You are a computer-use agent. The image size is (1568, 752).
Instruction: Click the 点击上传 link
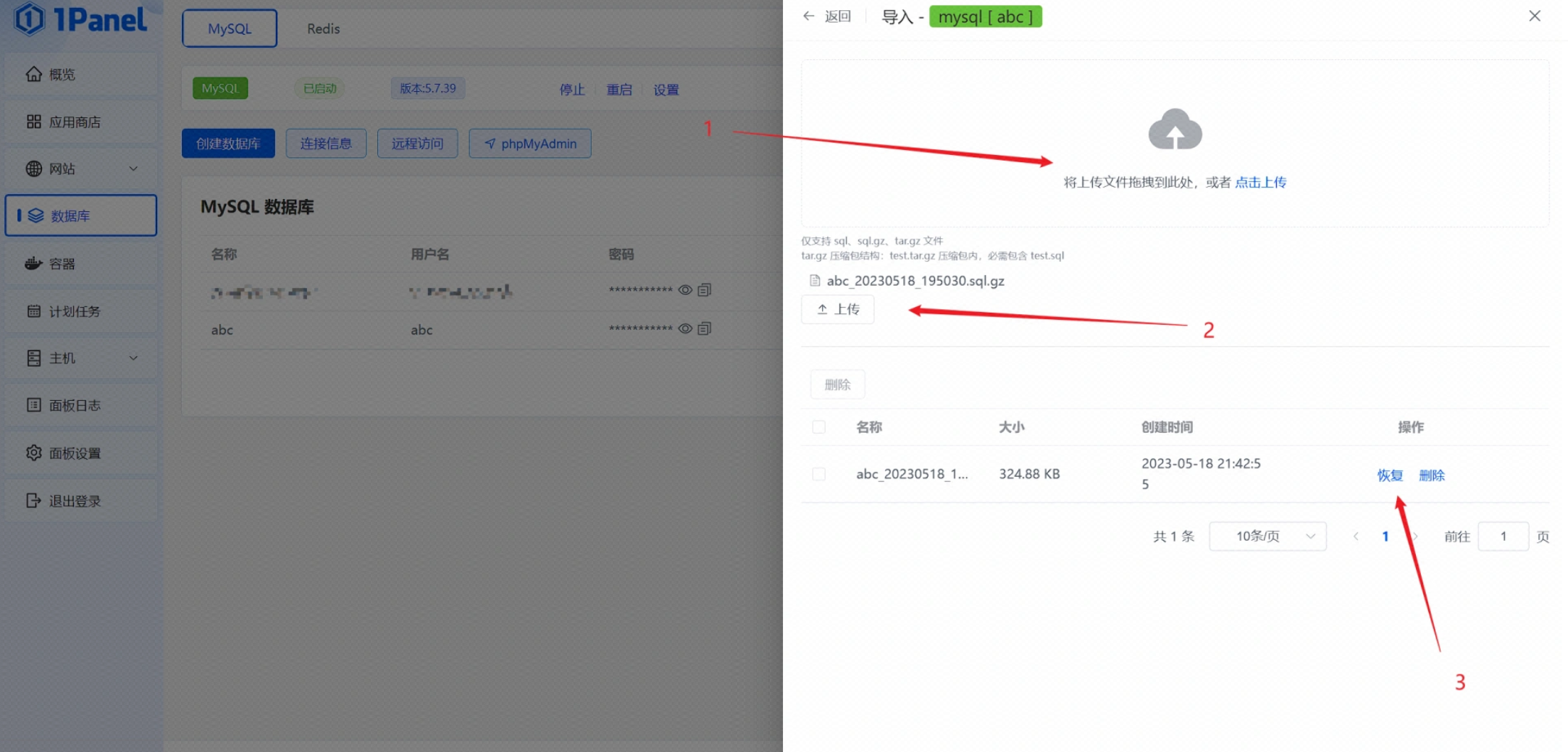coord(1260,182)
